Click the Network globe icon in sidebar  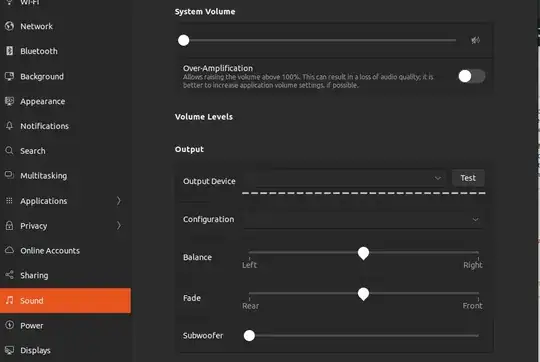point(10,26)
